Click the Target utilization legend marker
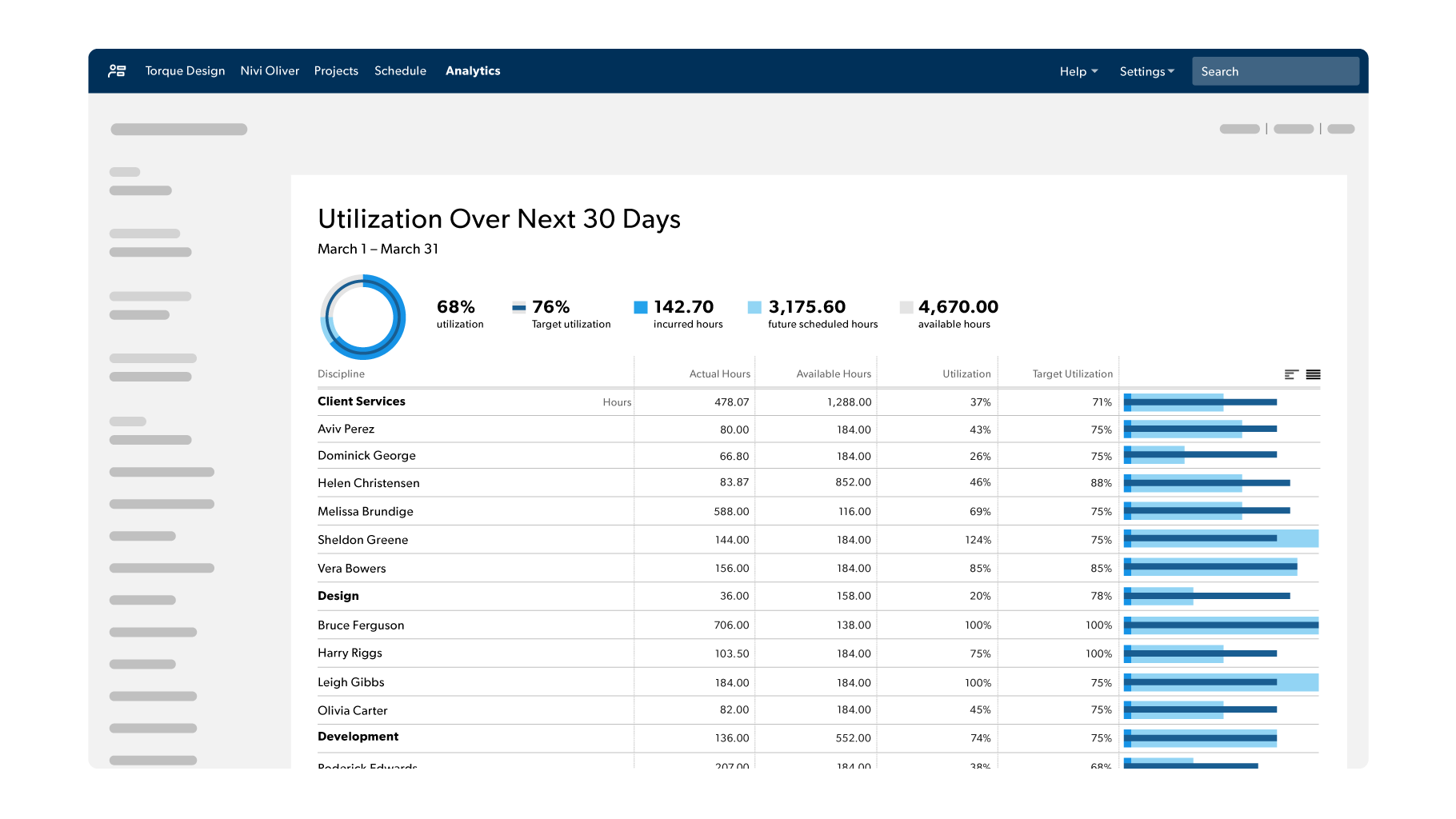 tap(519, 306)
